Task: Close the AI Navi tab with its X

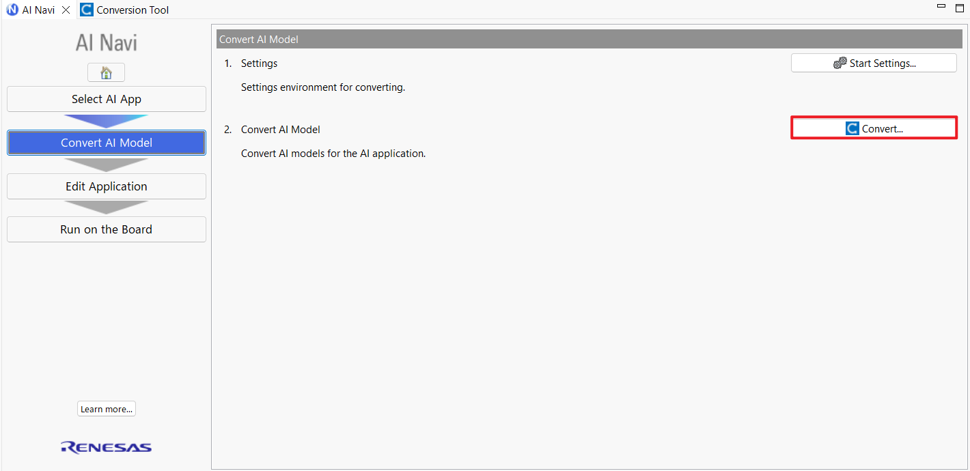Action: click(x=66, y=10)
